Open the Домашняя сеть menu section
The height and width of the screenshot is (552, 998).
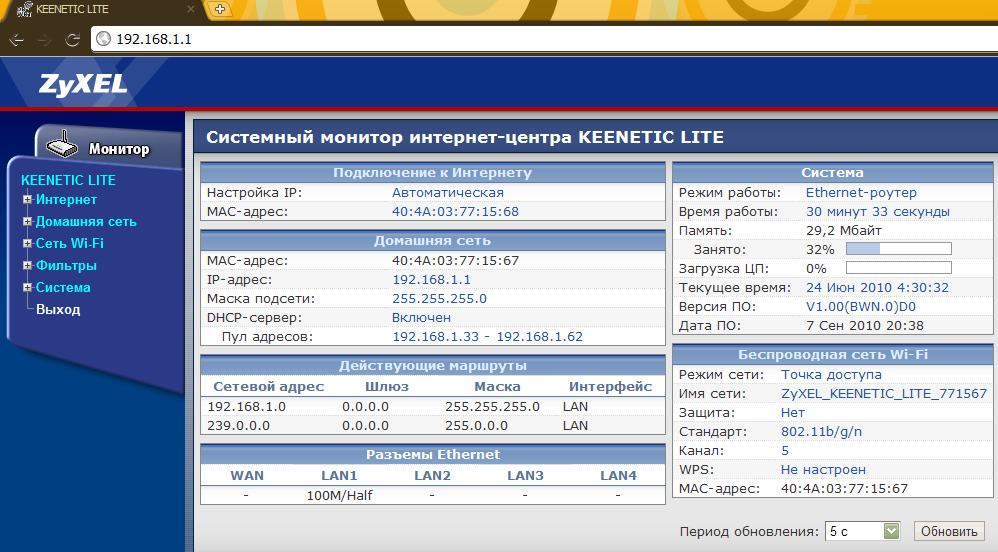pos(86,222)
